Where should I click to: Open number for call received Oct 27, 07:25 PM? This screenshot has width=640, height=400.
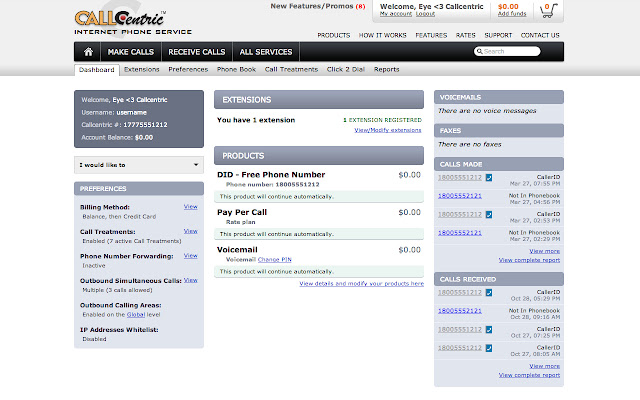[460, 329]
